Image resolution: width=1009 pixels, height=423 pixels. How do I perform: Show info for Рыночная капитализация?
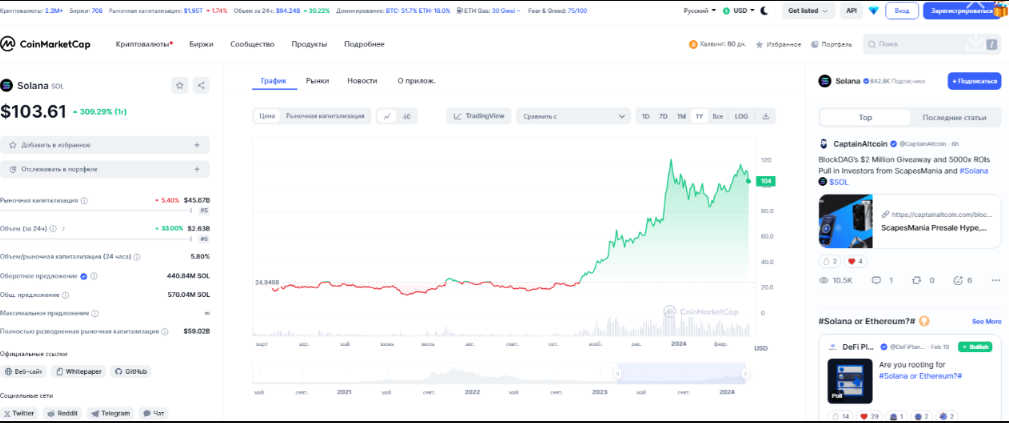tap(84, 201)
